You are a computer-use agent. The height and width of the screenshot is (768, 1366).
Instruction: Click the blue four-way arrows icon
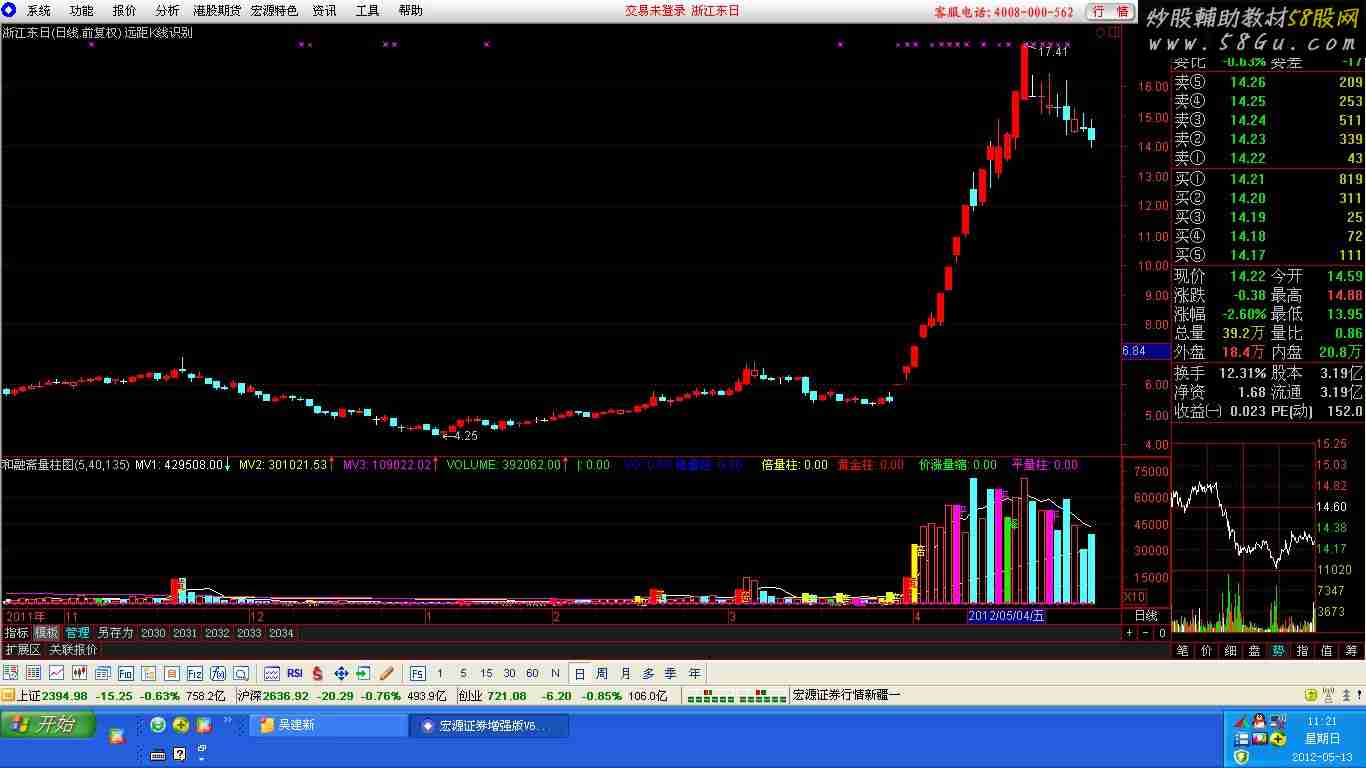[x=341, y=673]
